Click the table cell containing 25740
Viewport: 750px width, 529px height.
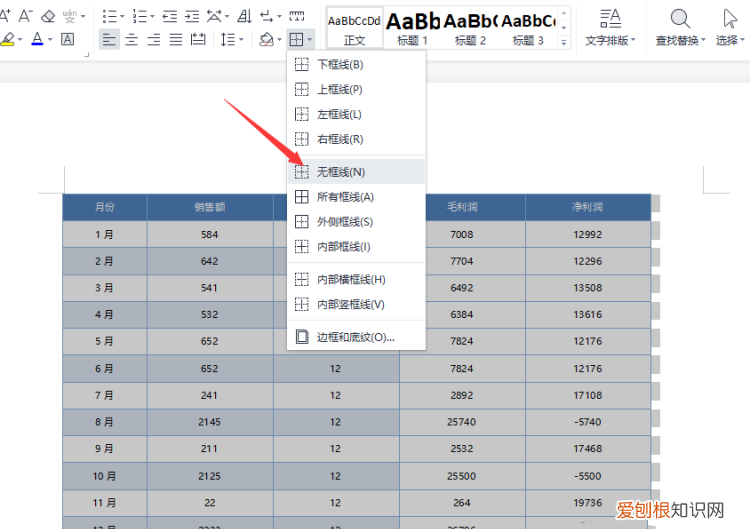(x=461, y=422)
